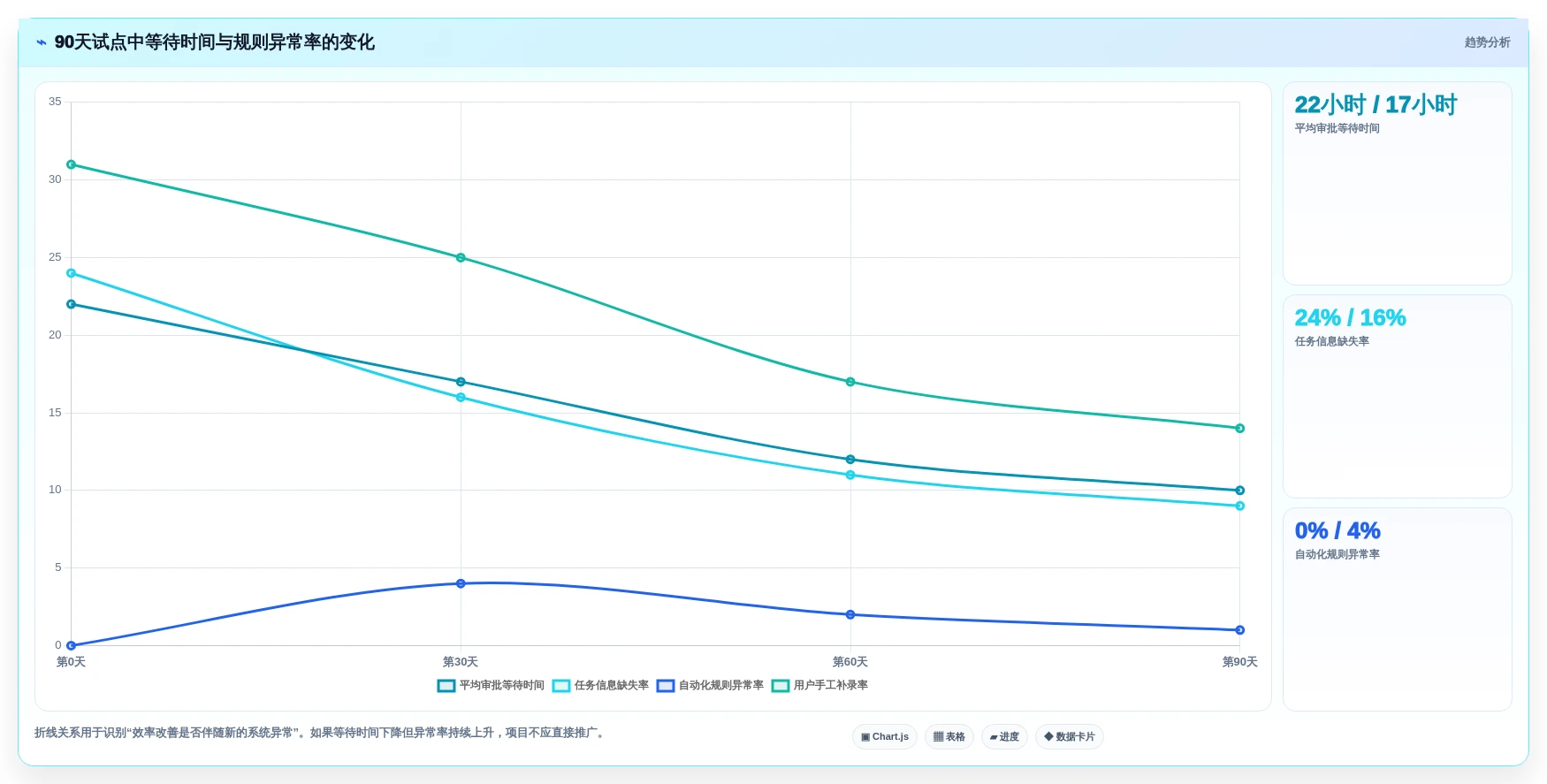Screen dimensions: 1547x784
Task: Click the 任务信息缺失率 card caption
Action: [1331, 341]
